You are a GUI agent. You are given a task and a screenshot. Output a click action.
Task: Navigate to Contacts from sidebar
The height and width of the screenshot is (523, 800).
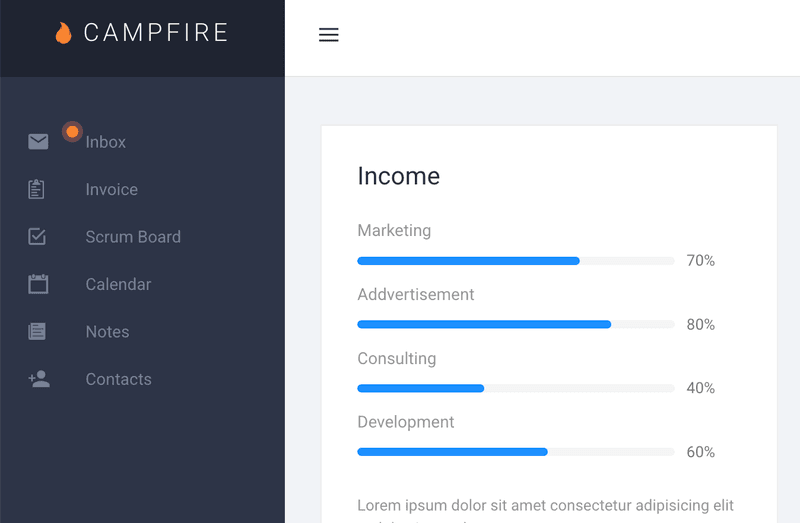tap(119, 380)
